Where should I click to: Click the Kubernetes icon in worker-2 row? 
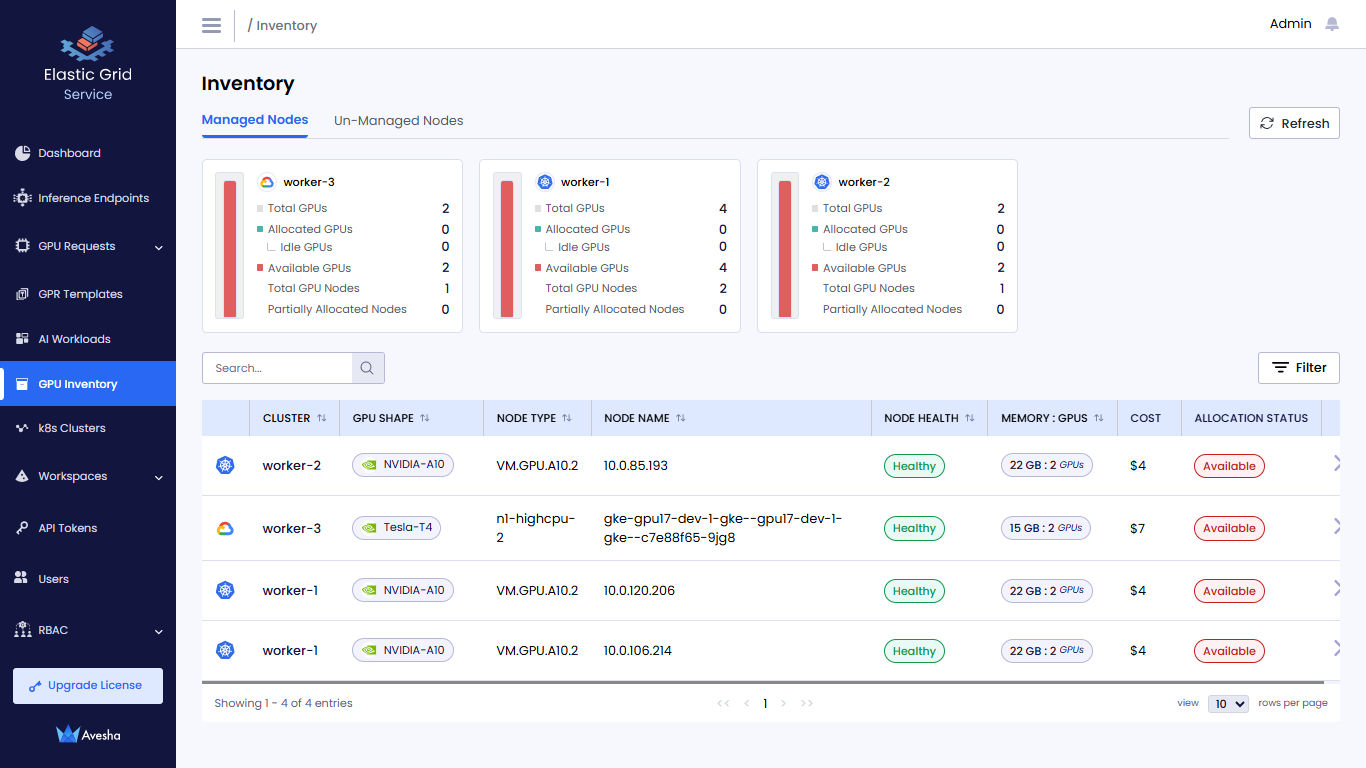[x=225, y=465]
